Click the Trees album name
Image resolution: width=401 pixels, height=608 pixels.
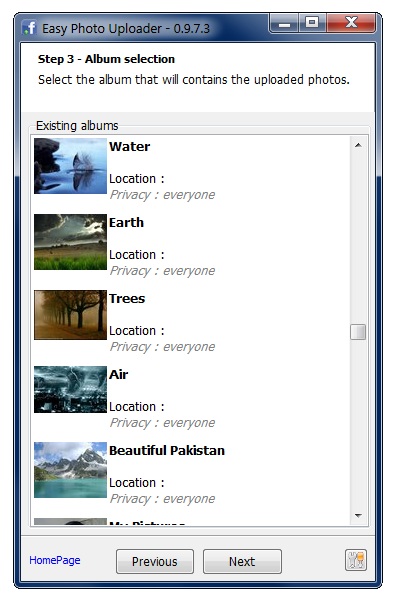tap(127, 299)
